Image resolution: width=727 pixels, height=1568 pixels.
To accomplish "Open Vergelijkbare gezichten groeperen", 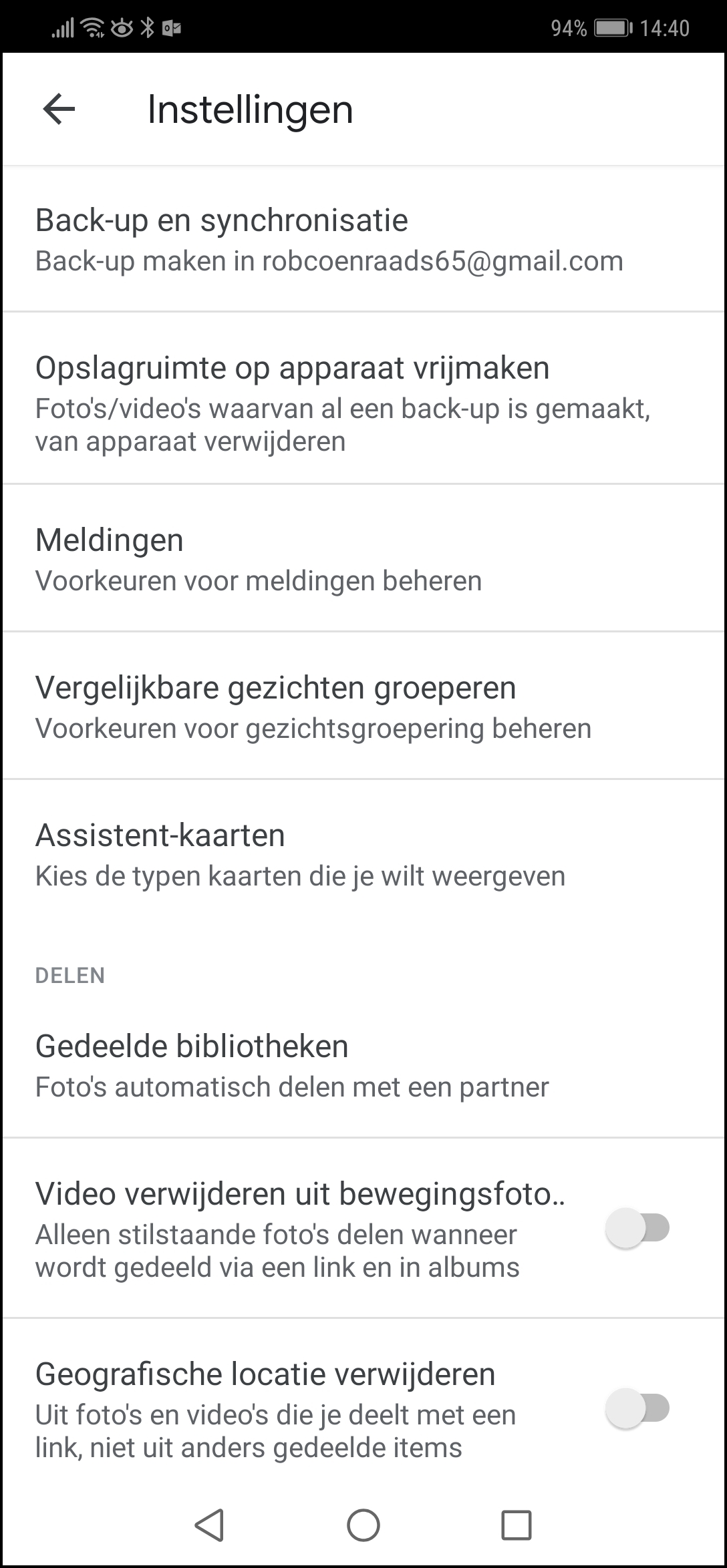I will pyautogui.click(x=363, y=706).
